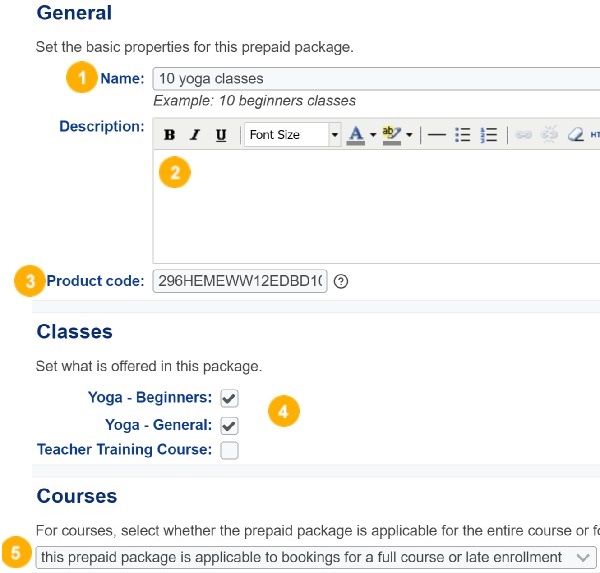Screen dimensions: 600x573
Task: Click the "Example: 10 beginners classes" hint text
Action: click(254, 101)
